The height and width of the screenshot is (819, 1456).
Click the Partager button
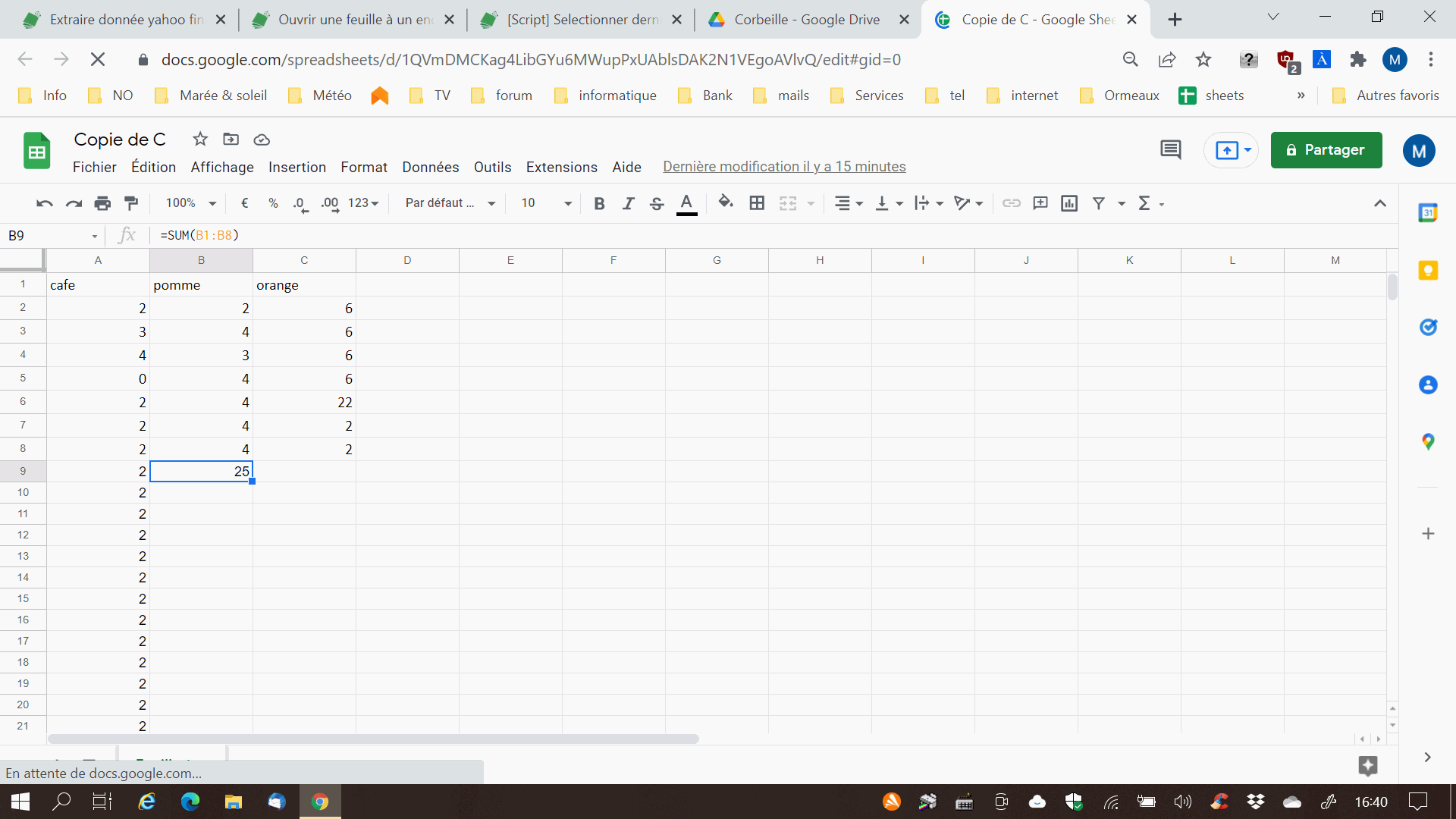point(1326,150)
